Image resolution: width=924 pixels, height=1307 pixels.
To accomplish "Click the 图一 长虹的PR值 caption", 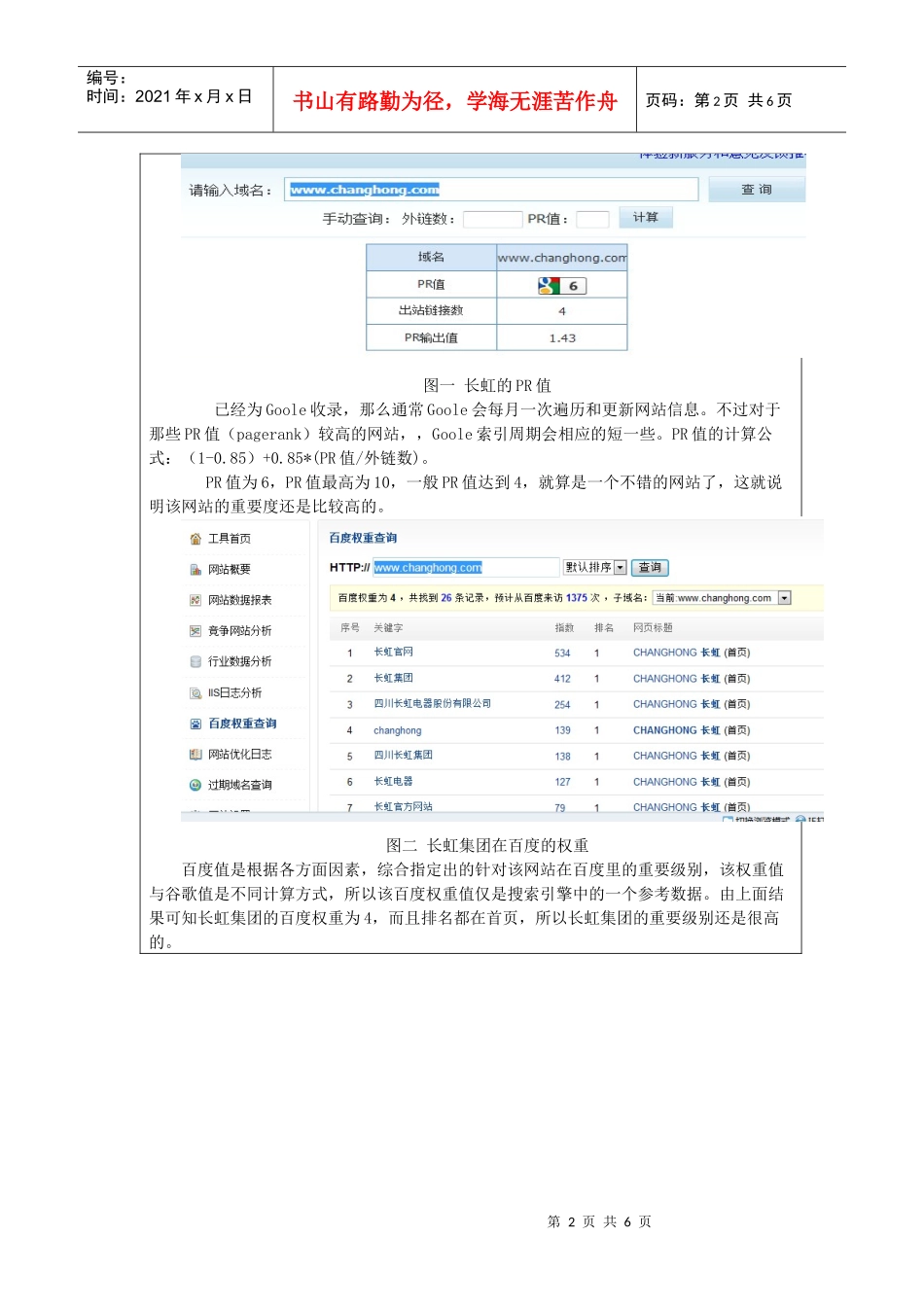I will (x=487, y=385).
